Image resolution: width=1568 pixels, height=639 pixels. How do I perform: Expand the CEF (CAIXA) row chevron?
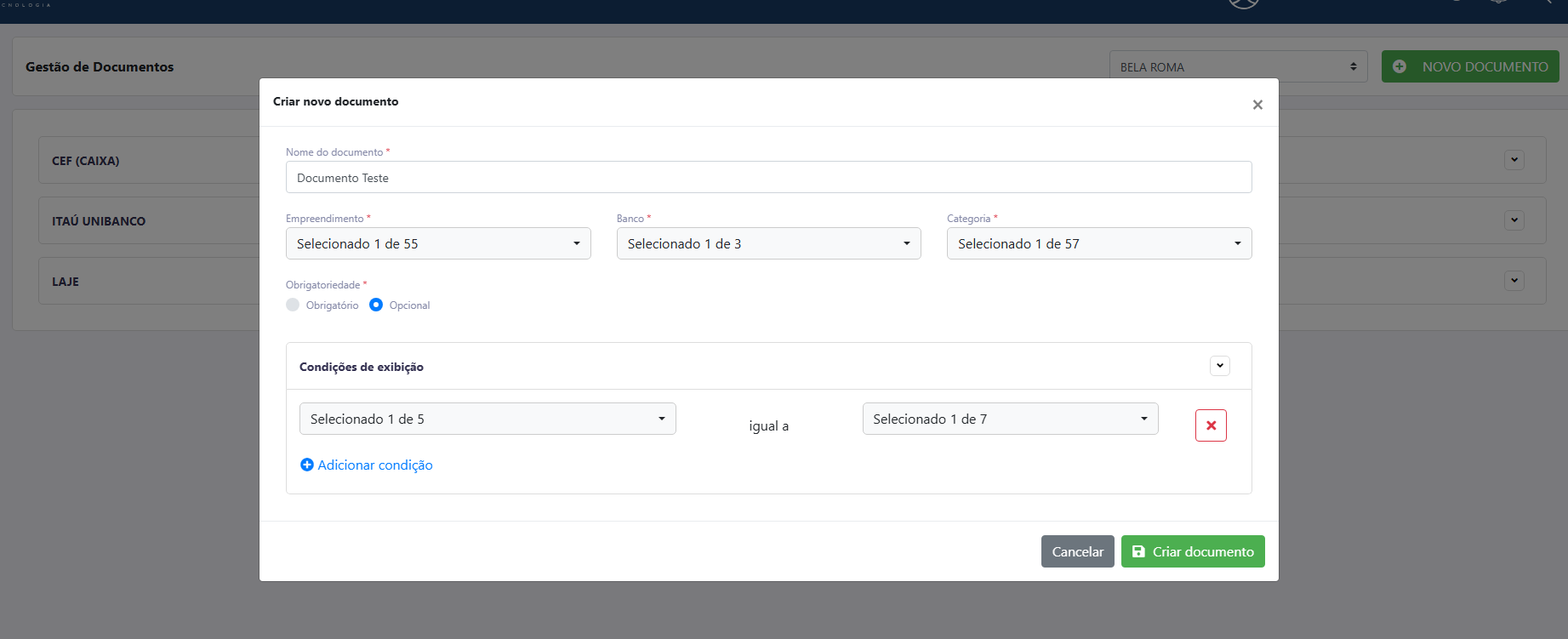click(x=1514, y=160)
